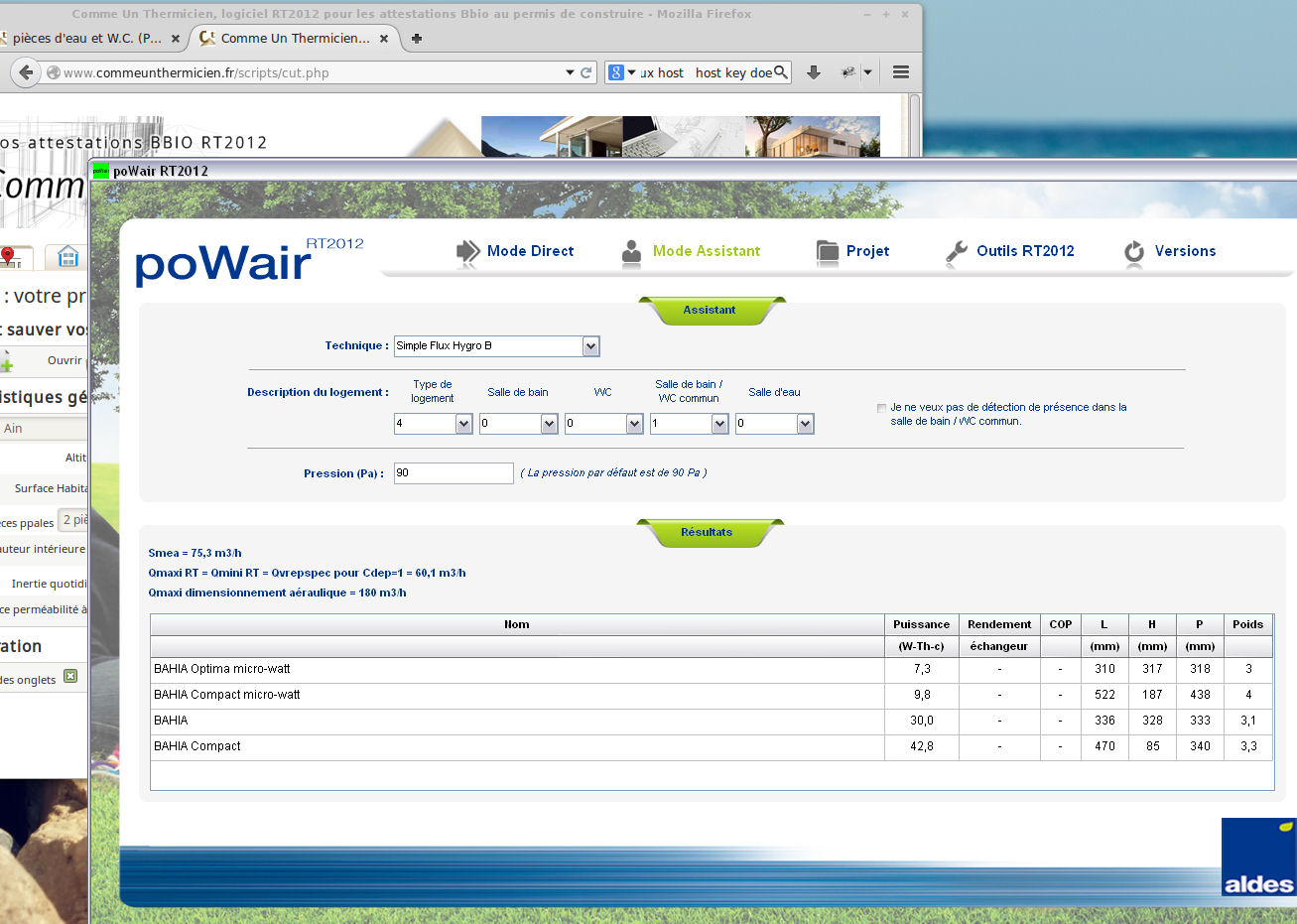Click the red map pin tab icon
This screenshot has width=1297, height=924.
point(8,256)
